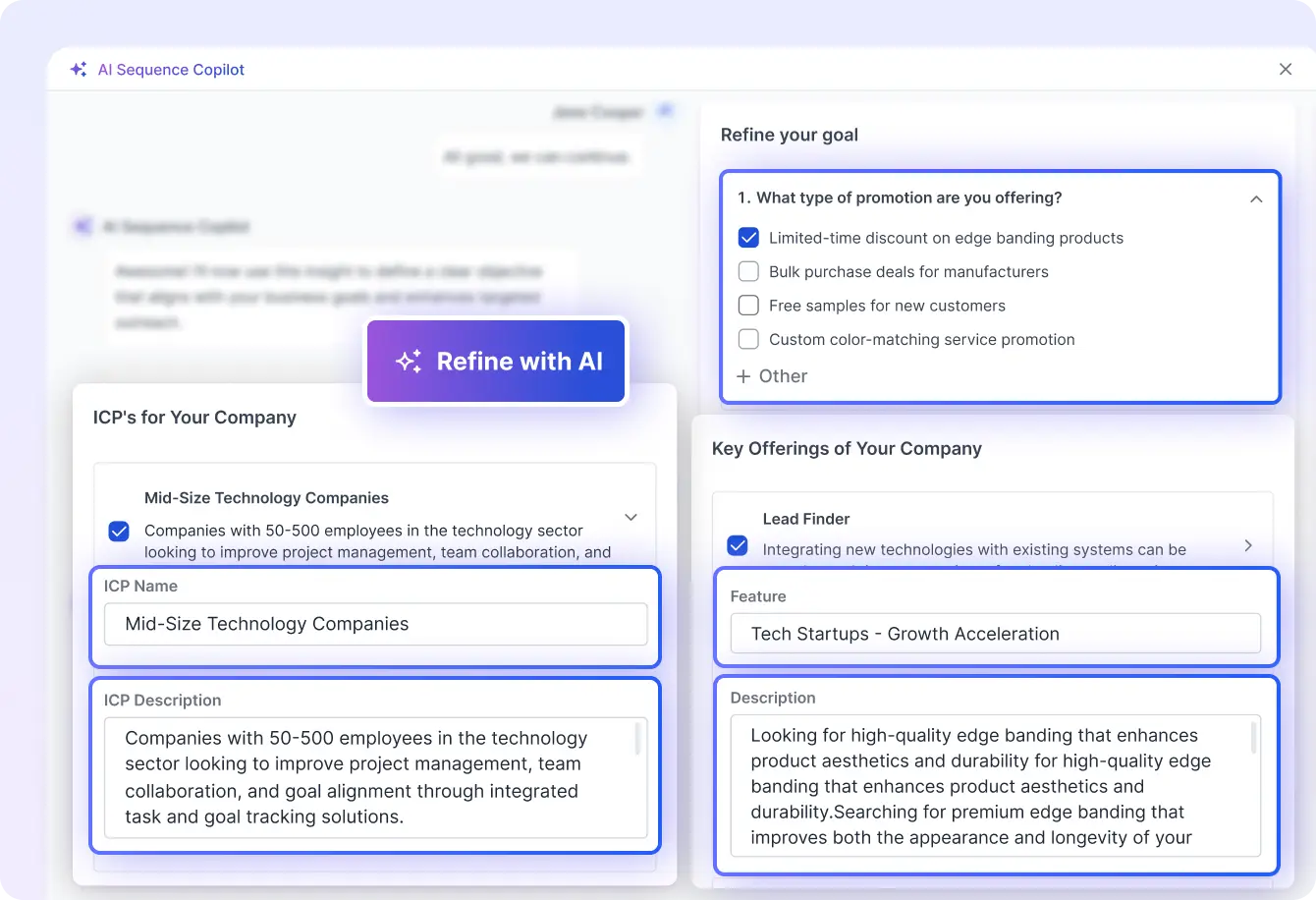The width and height of the screenshot is (1316, 900).
Task: Uncheck Limited-time discount on edge banding products
Action: pos(748,238)
